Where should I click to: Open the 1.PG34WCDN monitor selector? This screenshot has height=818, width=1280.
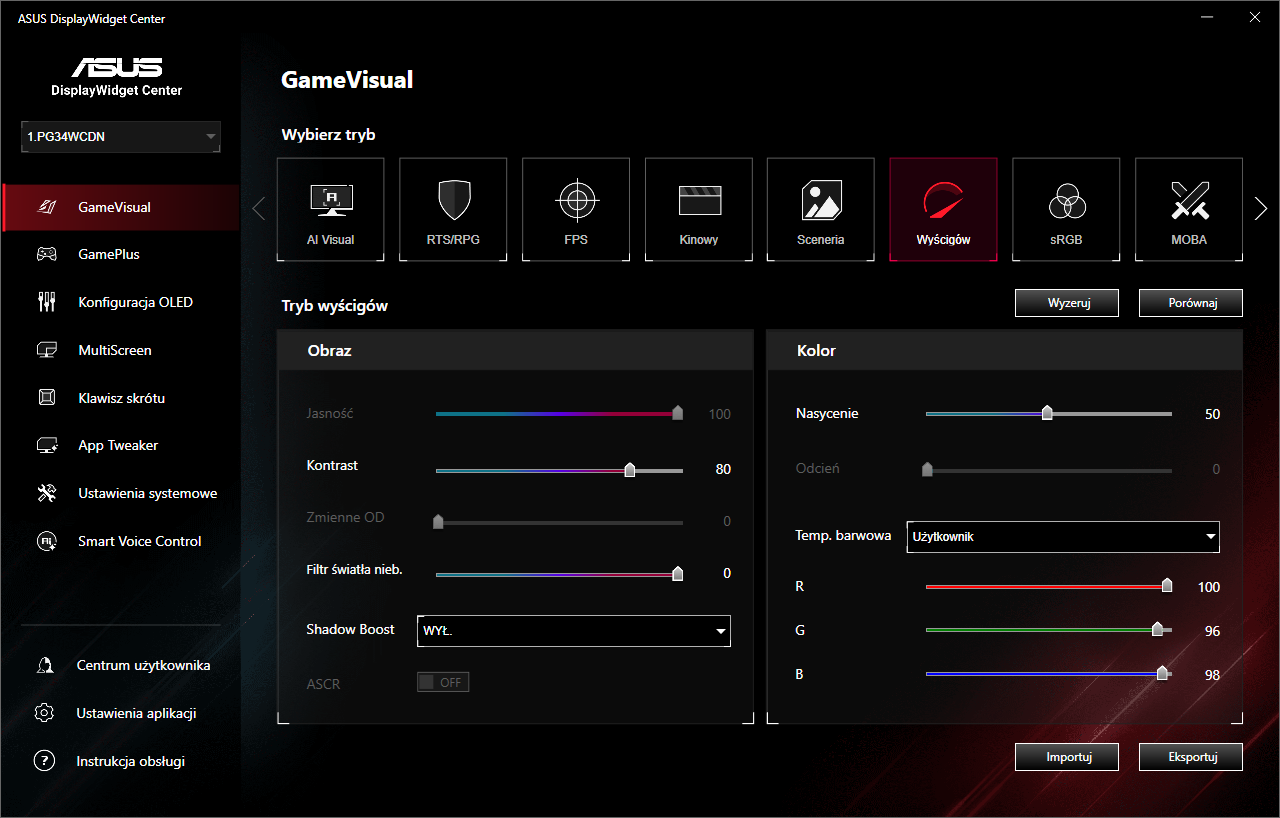click(x=120, y=137)
